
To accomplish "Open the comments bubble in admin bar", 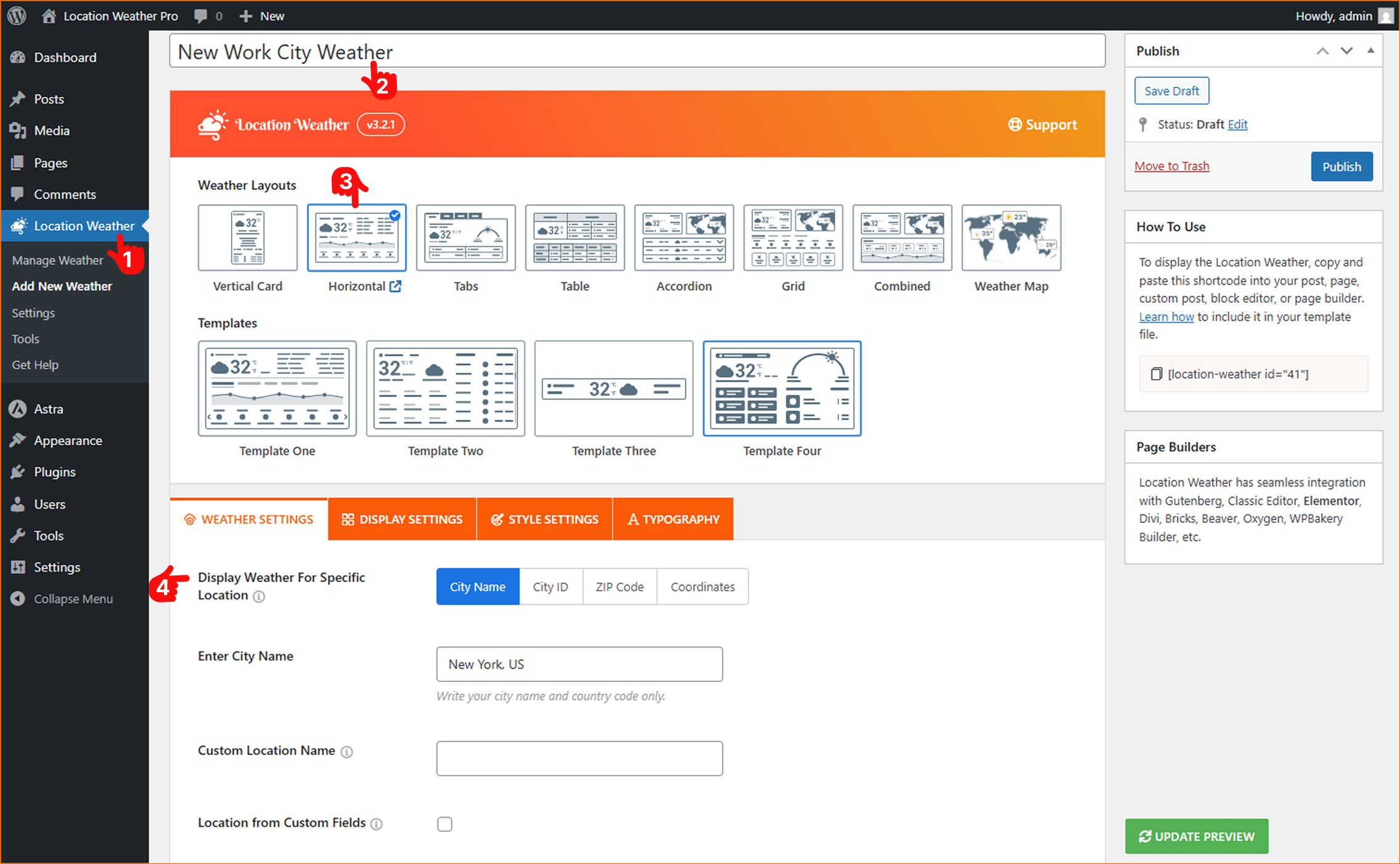I will click(x=208, y=16).
